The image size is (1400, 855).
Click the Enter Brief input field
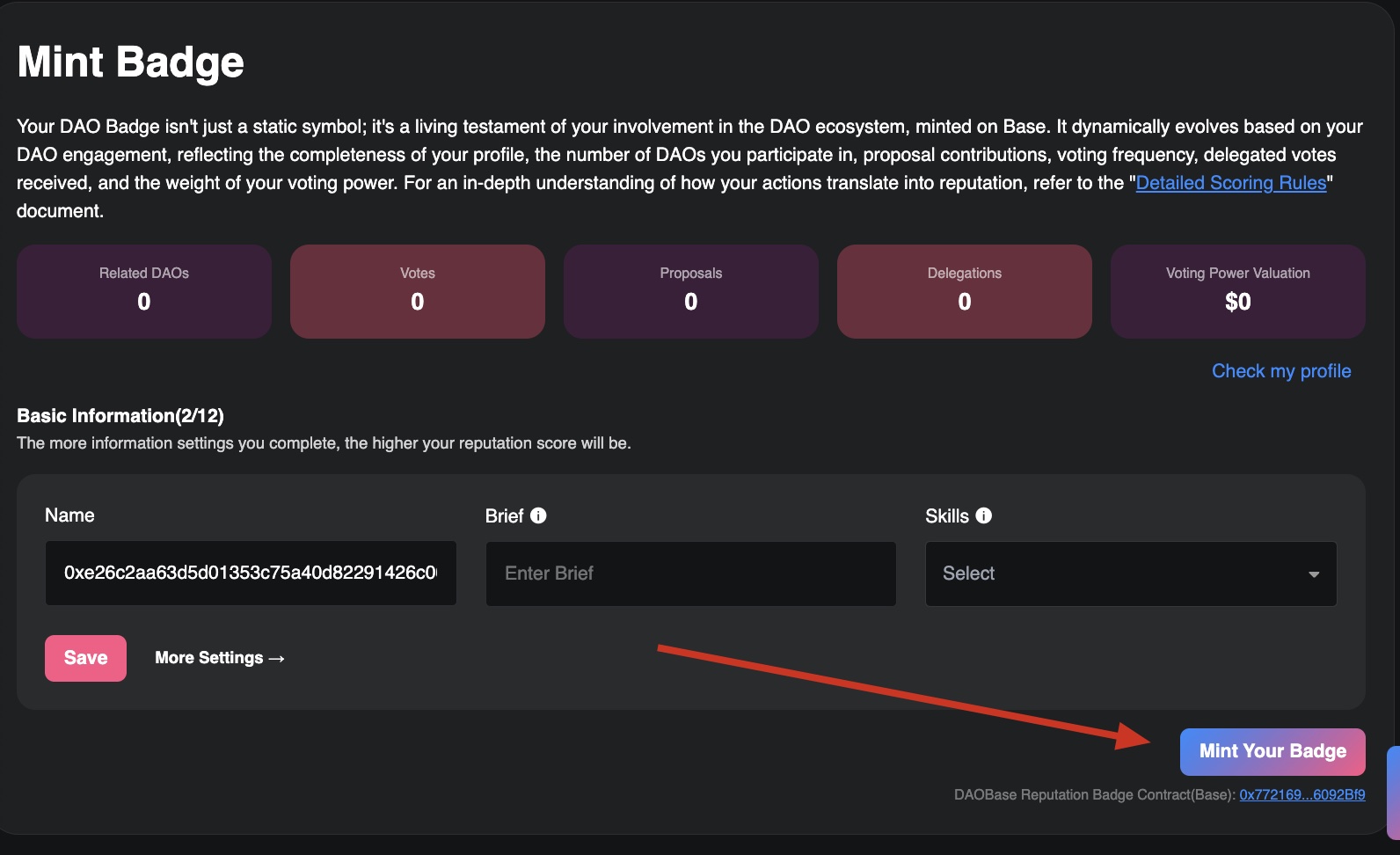coord(691,574)
